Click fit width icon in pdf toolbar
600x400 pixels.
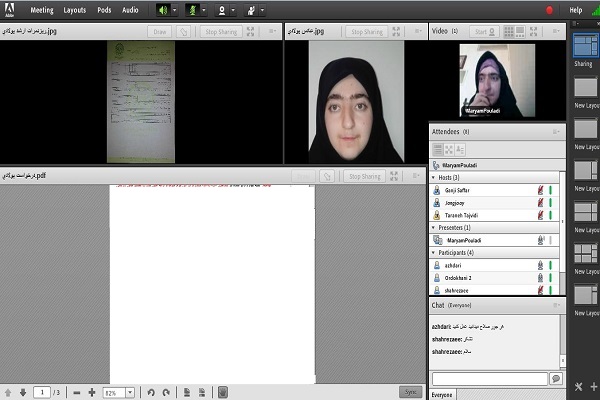pos(202,392)
